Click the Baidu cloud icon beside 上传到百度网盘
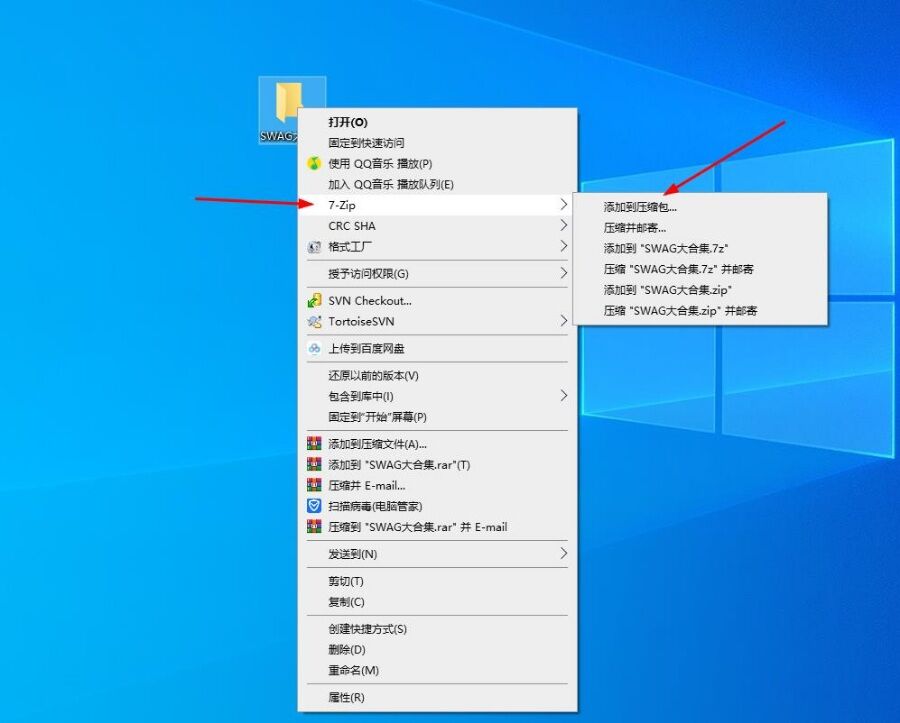 click(x=314, y=348)
